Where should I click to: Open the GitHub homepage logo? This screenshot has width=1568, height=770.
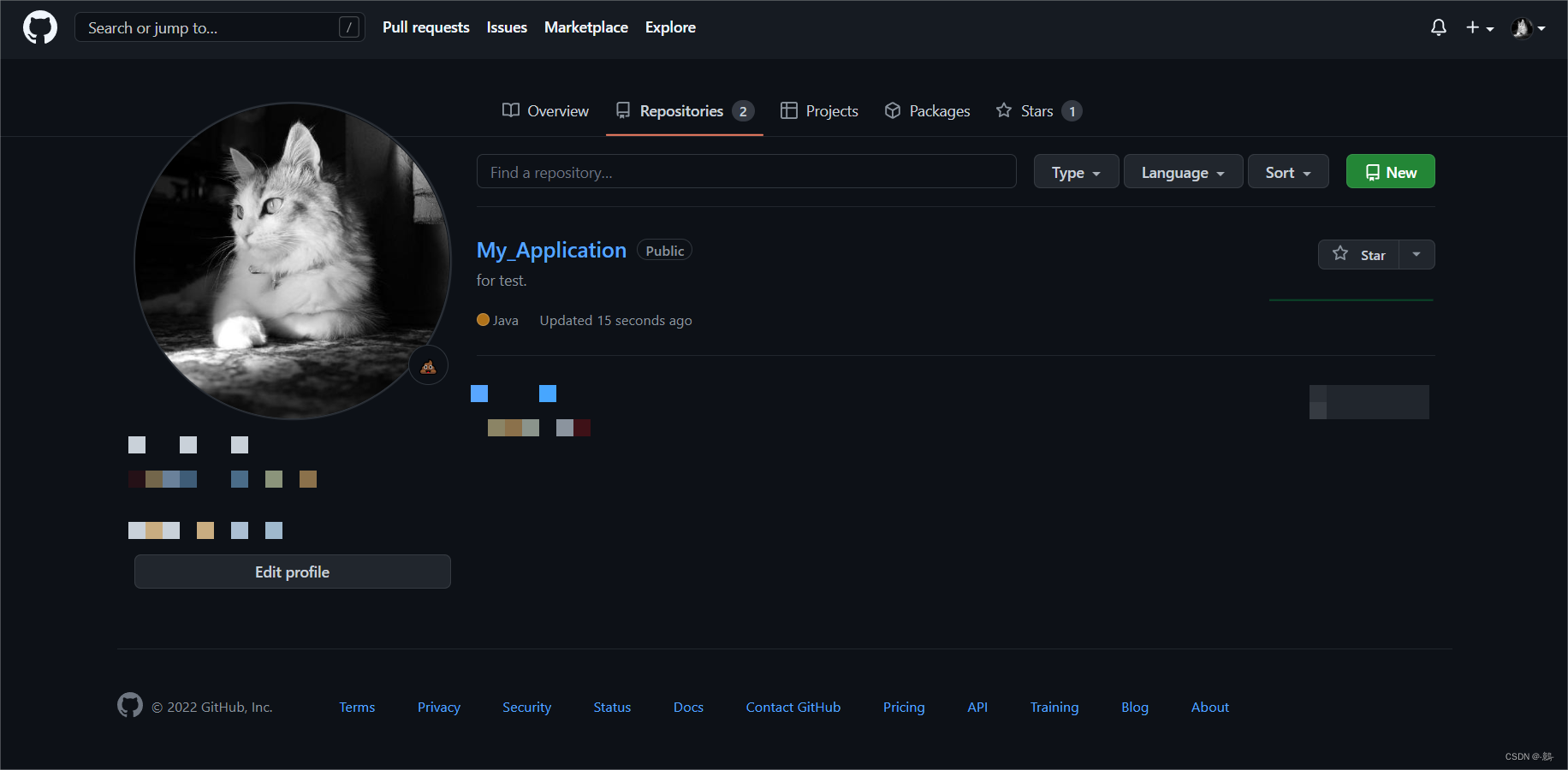[40, 27]
